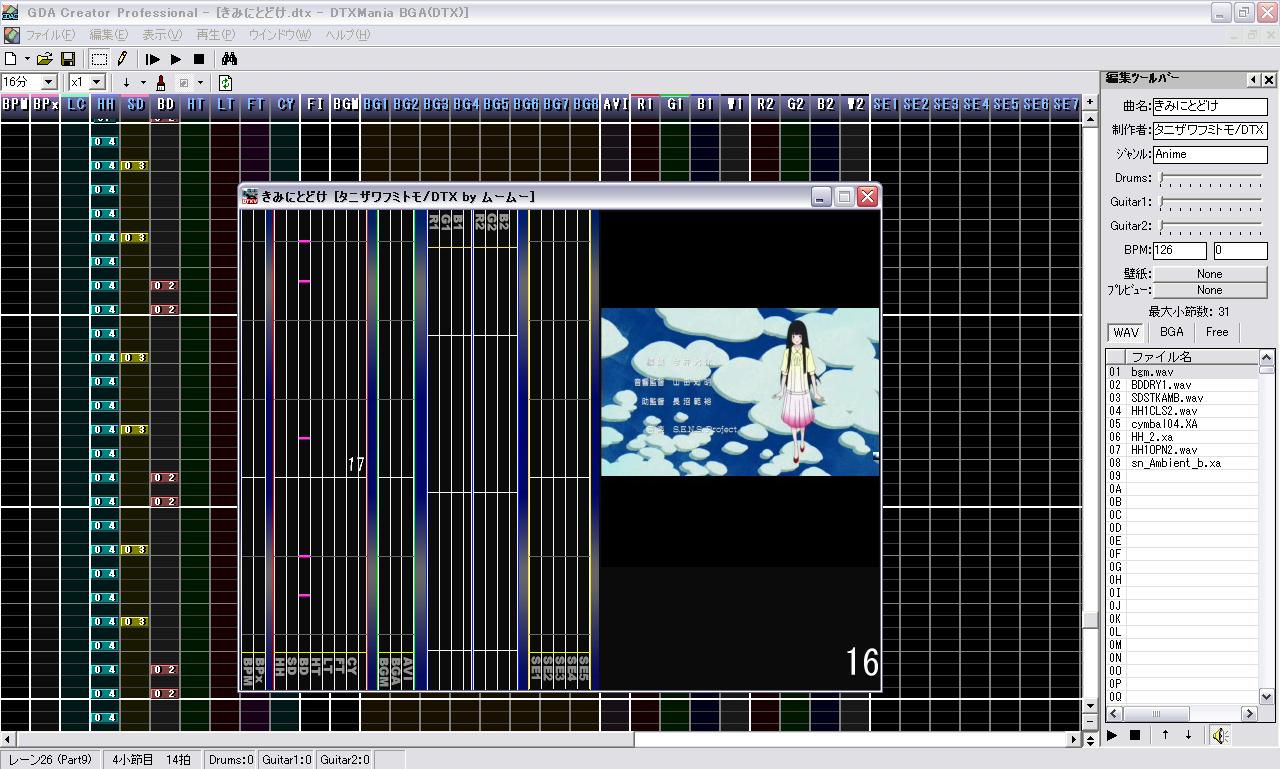Close the きみにとどけ preview window
1282x769 pixels.
point(867,197)
